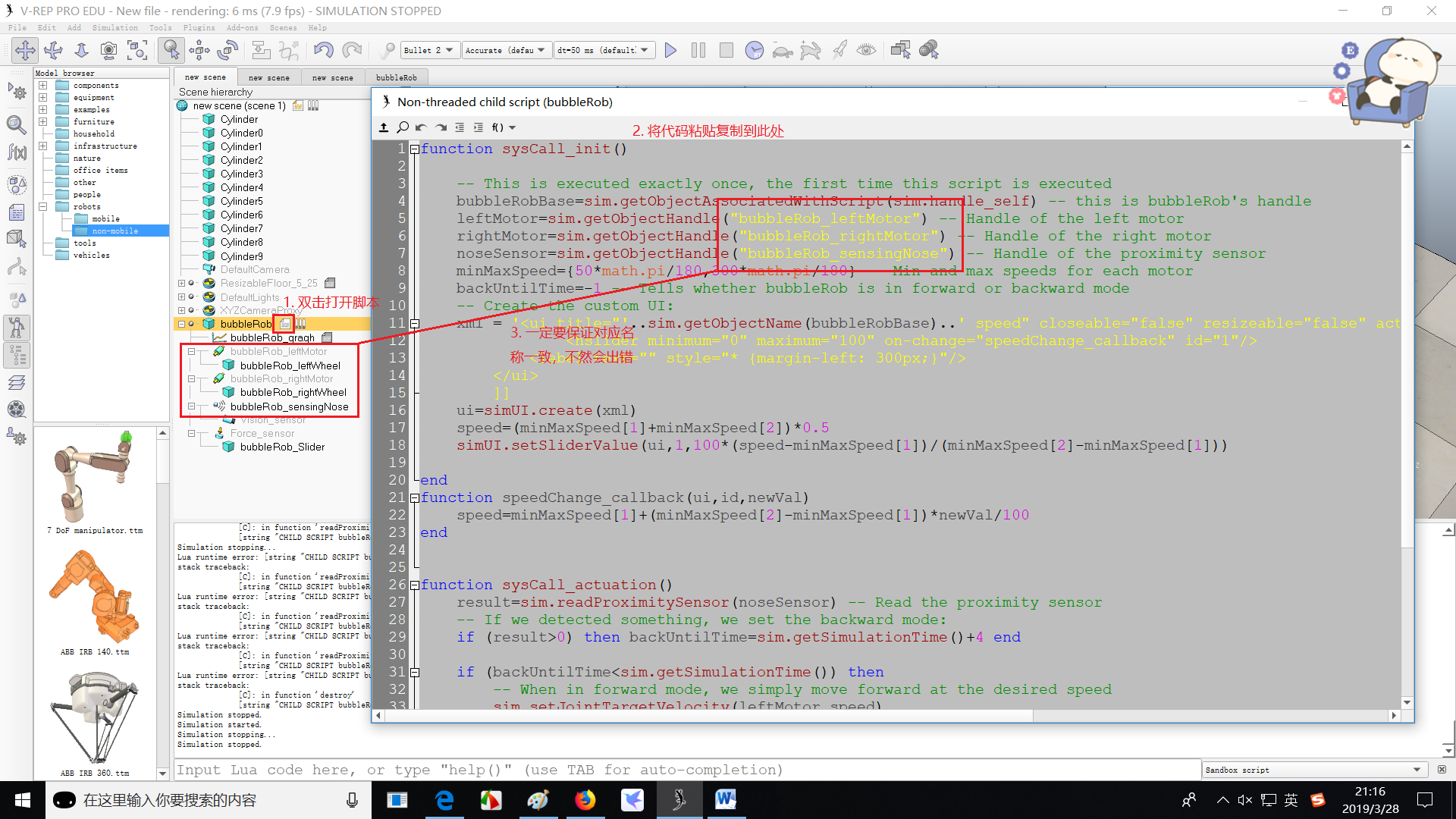The width and height of the screenshot is (1456, 819).
Task: Select the object/item shift tool
Action: pos(199,51)
